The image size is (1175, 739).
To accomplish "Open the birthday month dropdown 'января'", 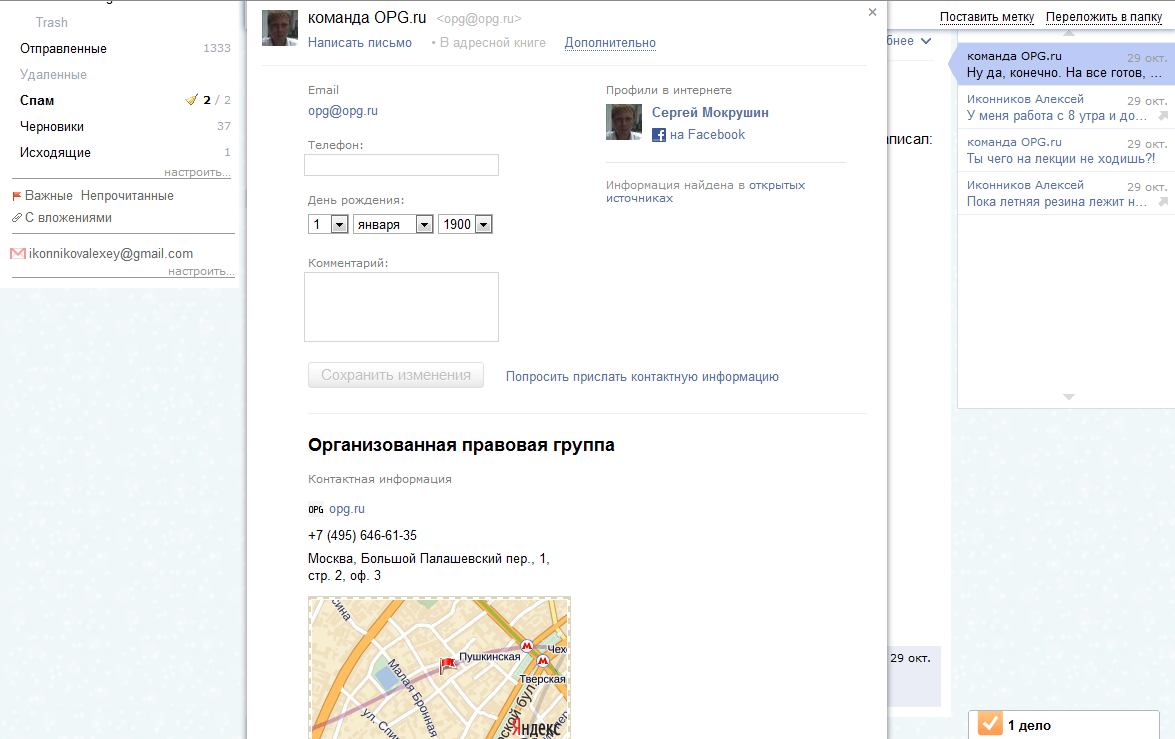I will coord(393,224).
